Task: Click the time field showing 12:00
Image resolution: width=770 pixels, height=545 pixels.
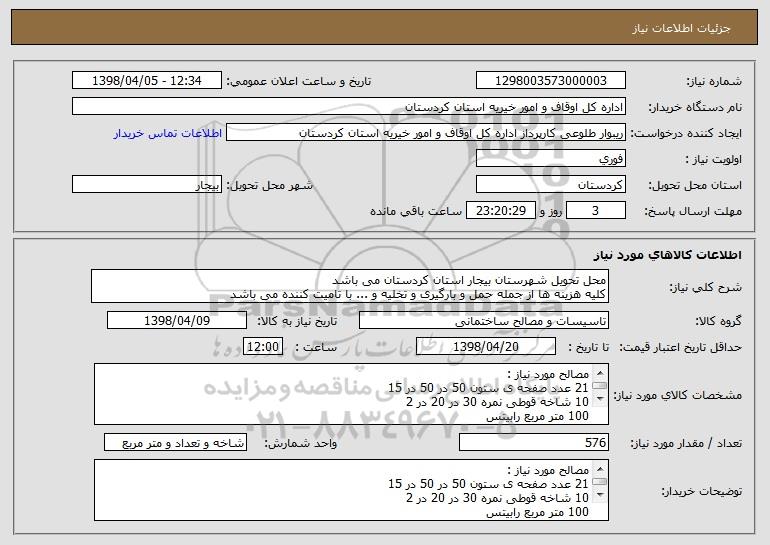Action: pos(263,347)
